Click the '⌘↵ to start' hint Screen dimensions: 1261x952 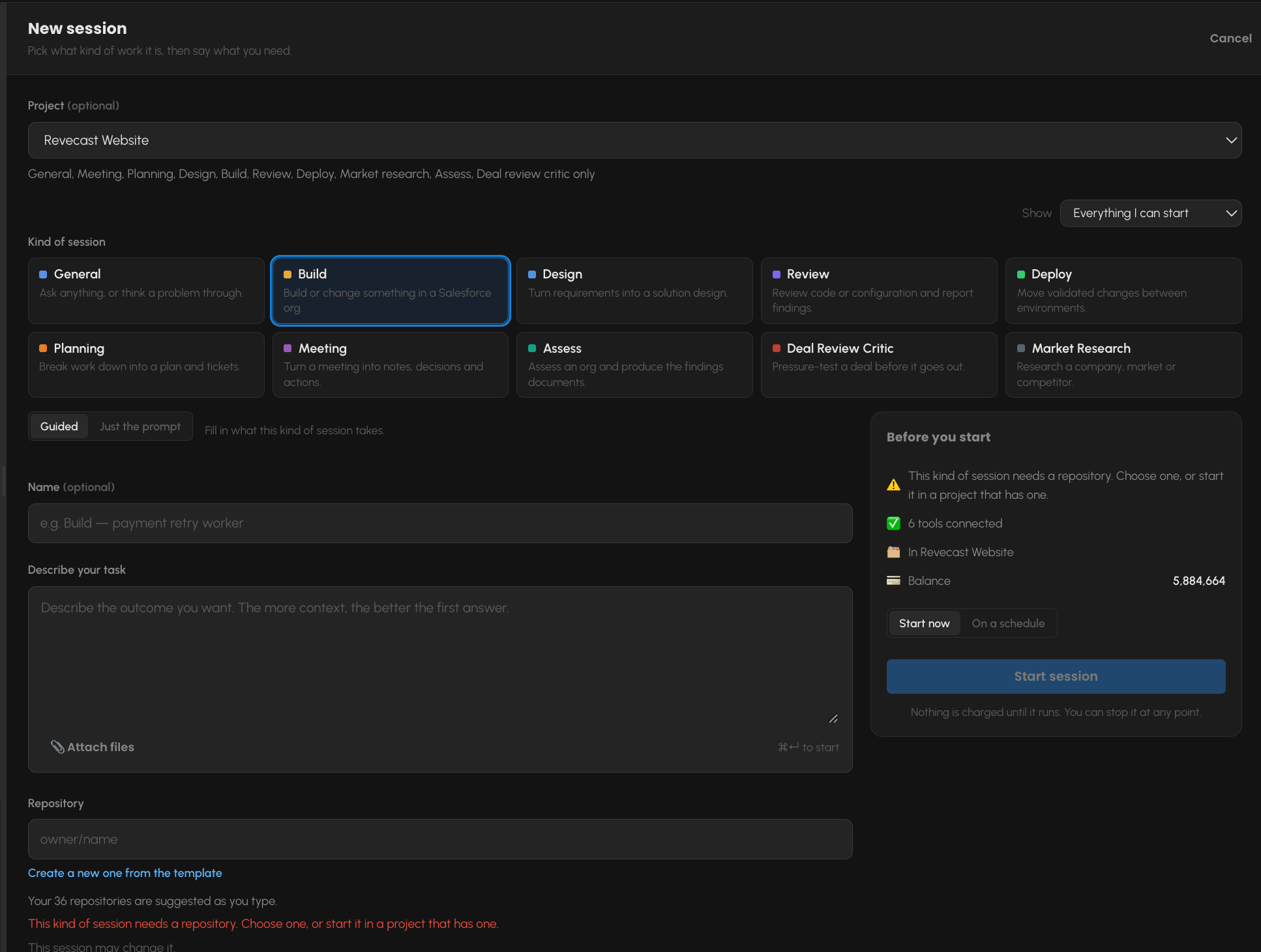coord(808,747)
